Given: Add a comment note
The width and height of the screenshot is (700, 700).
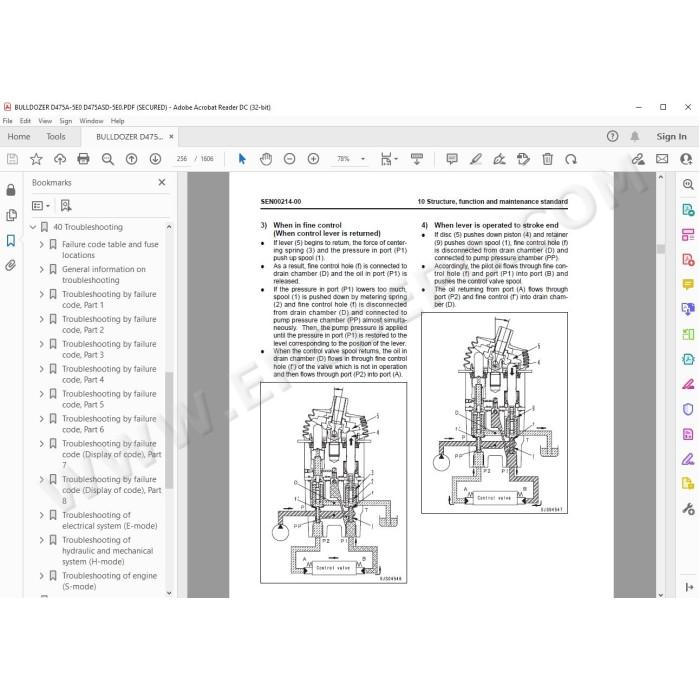Looking at the screenshot, I should pyautogui.click(x=452, y=159).
